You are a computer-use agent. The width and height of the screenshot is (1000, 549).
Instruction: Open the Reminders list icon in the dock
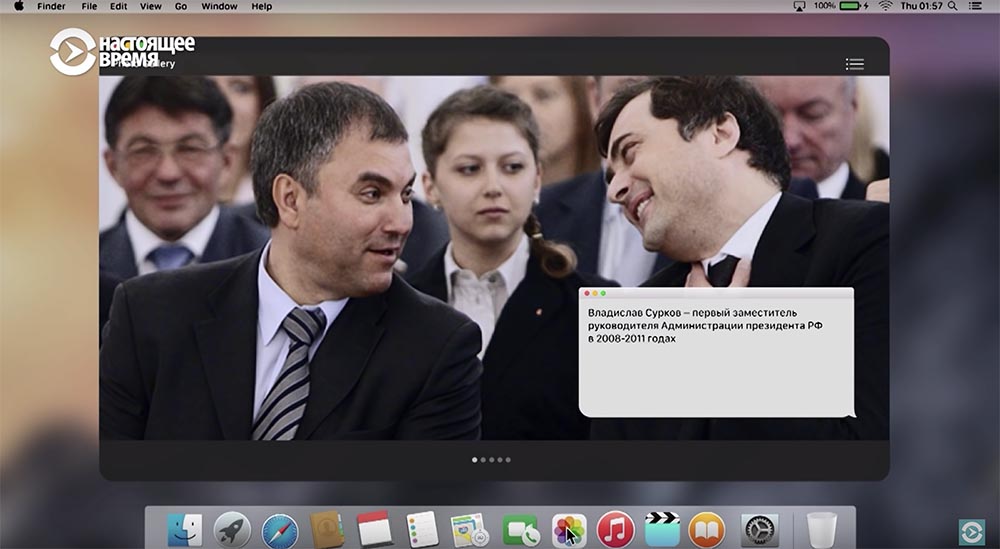point(422,529)
